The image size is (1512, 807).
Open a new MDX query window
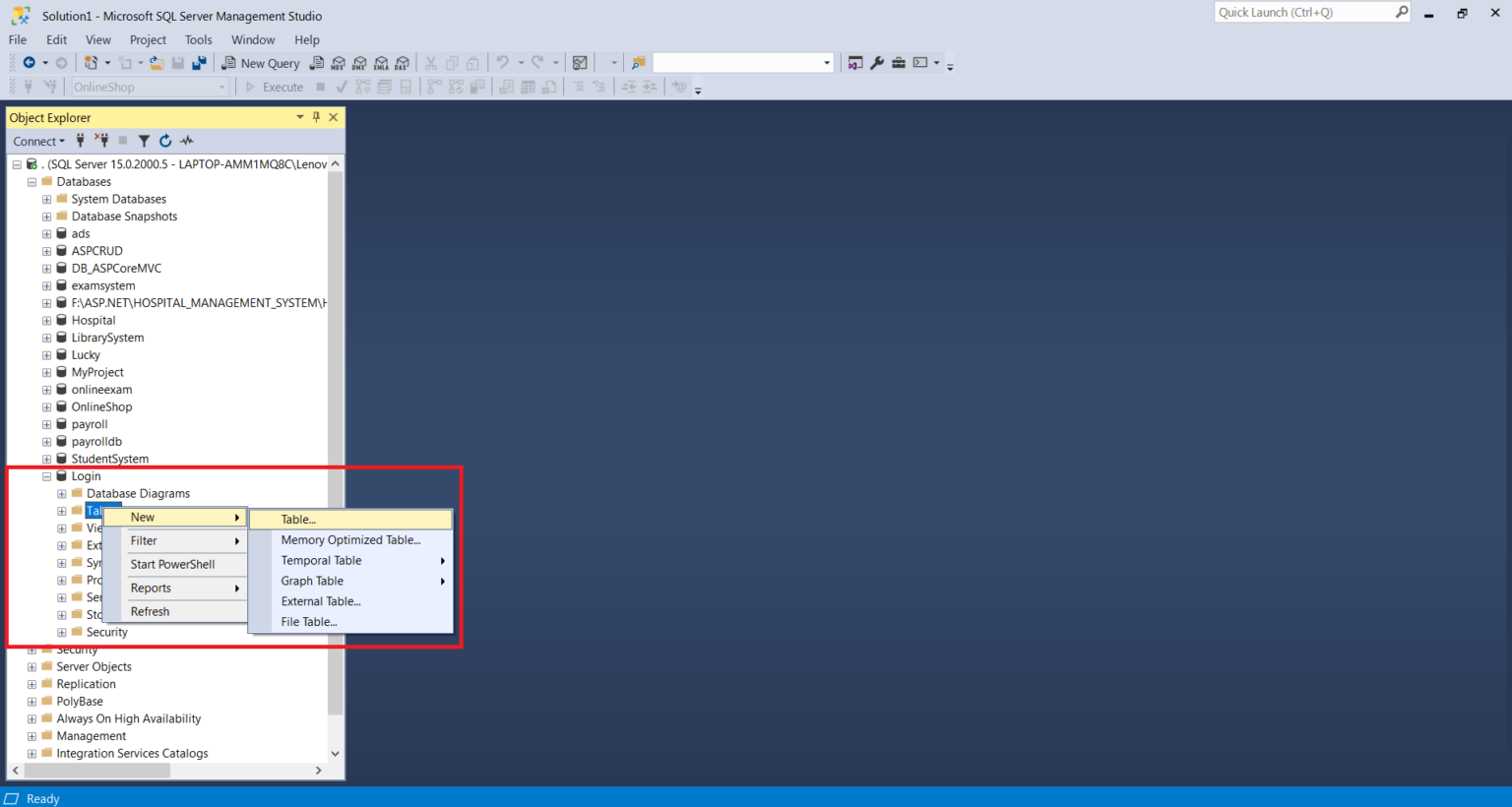[x=338, y=62]
